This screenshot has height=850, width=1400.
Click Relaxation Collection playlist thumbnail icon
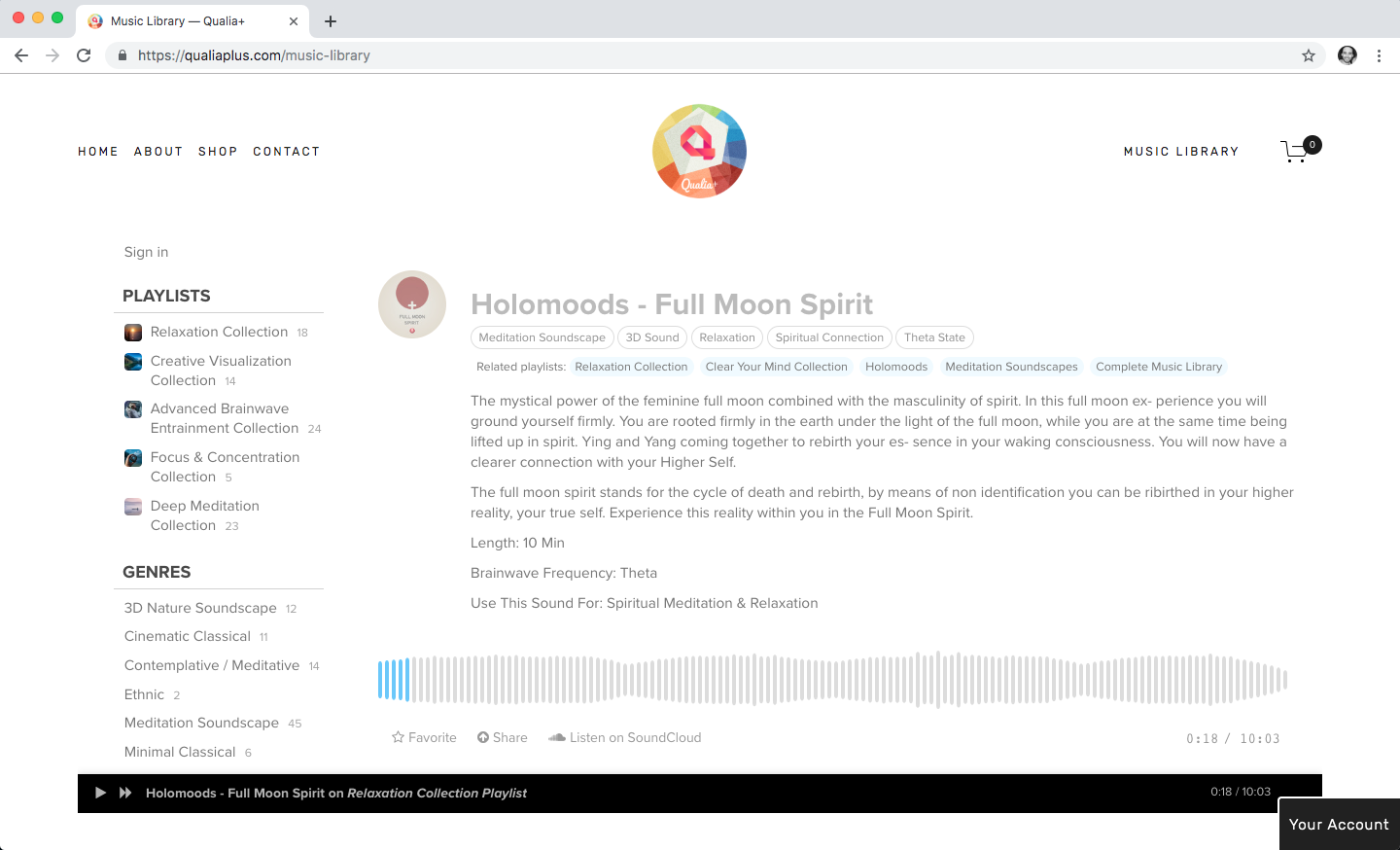(133, 333)
